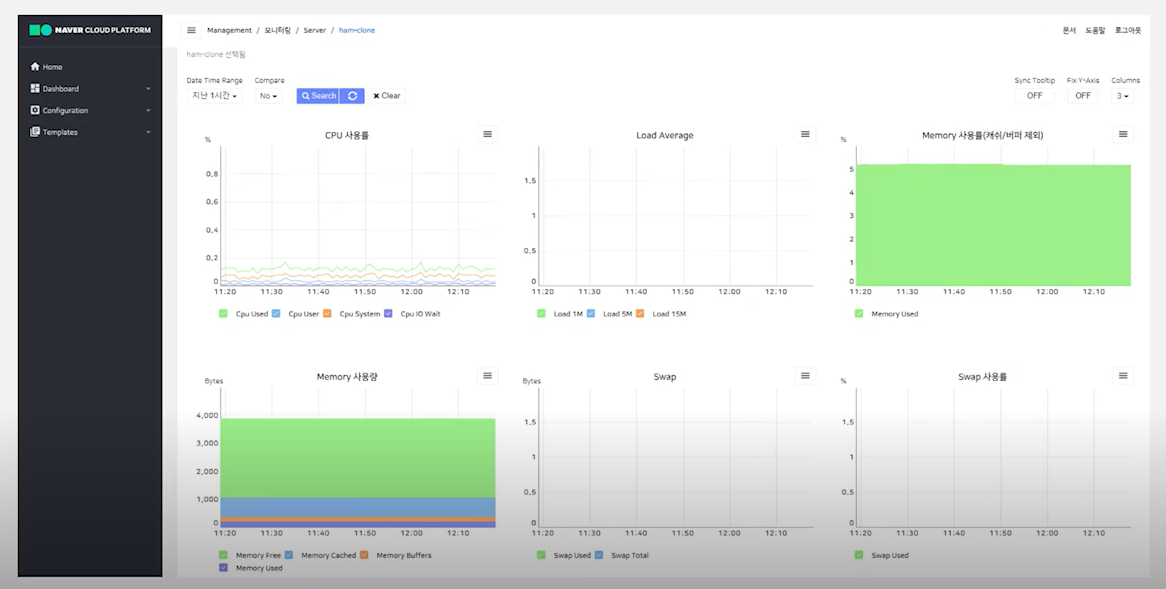The image size is (1166, 589).
Task: Open the Memory 사용률 chart menu icon
Action: click(x=1123, y=134)
